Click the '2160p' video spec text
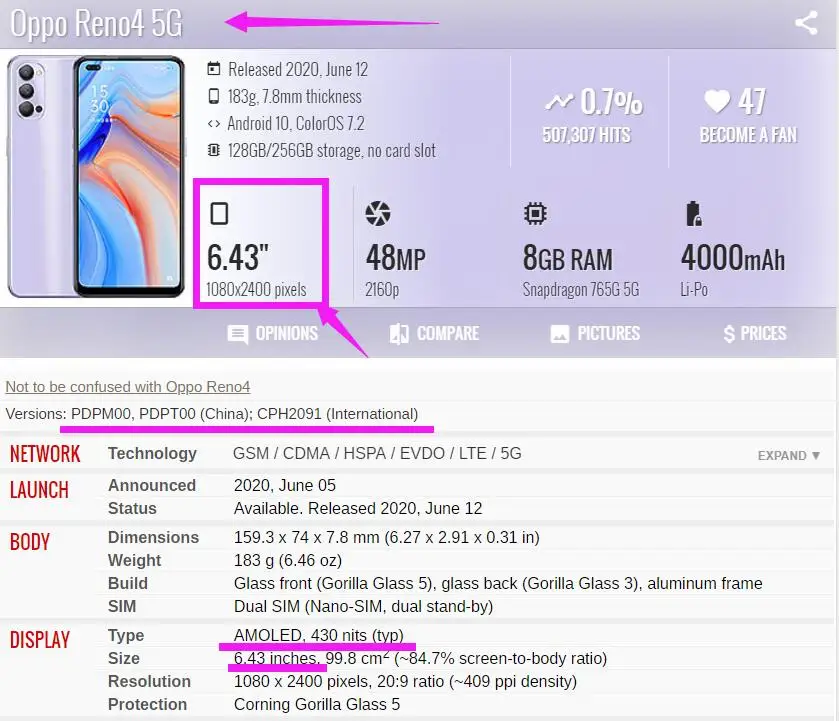Screen dimensions: 839x721 pos(382,290)
